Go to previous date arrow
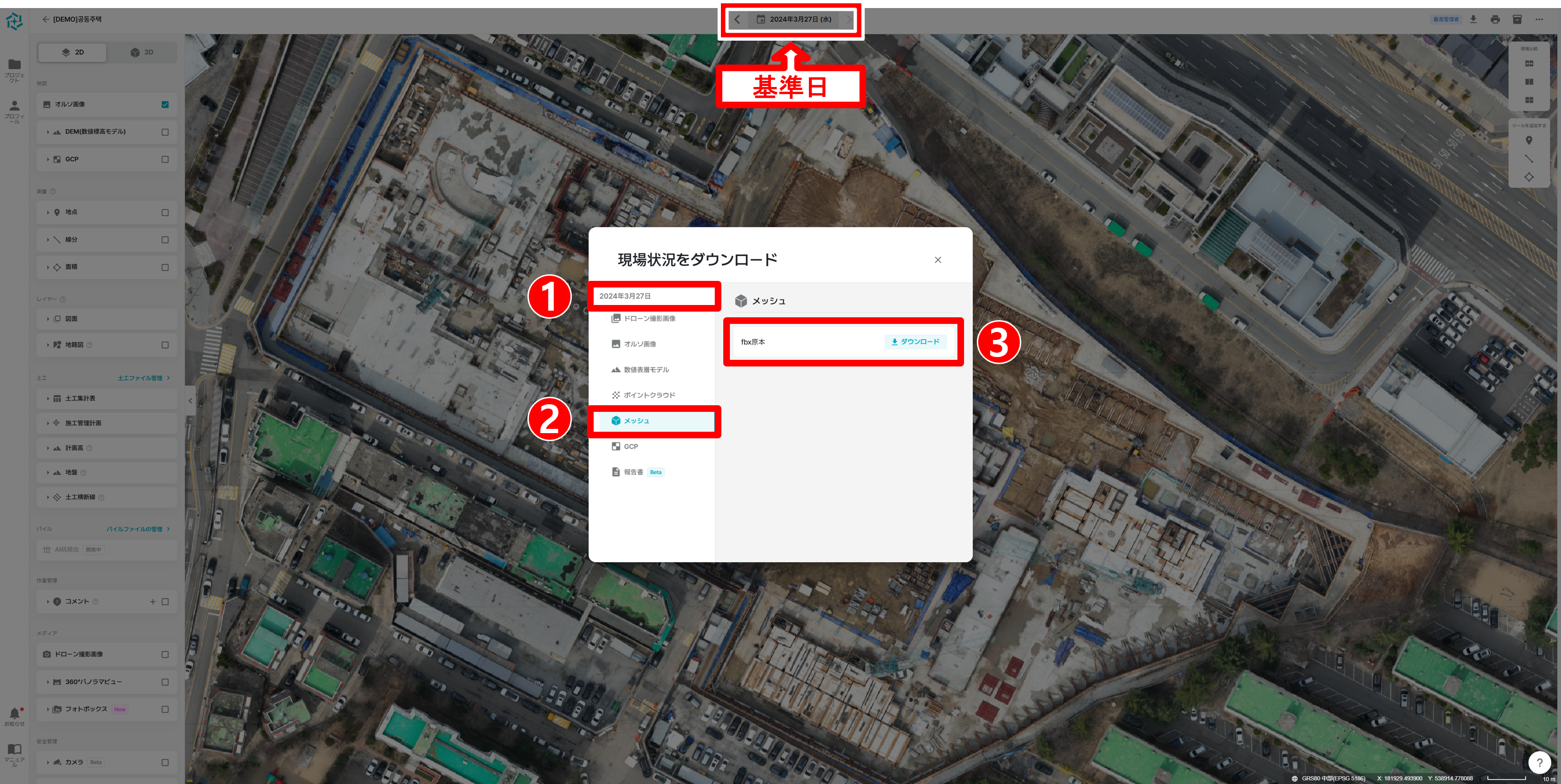1561x784 pixels. [737, 19]
